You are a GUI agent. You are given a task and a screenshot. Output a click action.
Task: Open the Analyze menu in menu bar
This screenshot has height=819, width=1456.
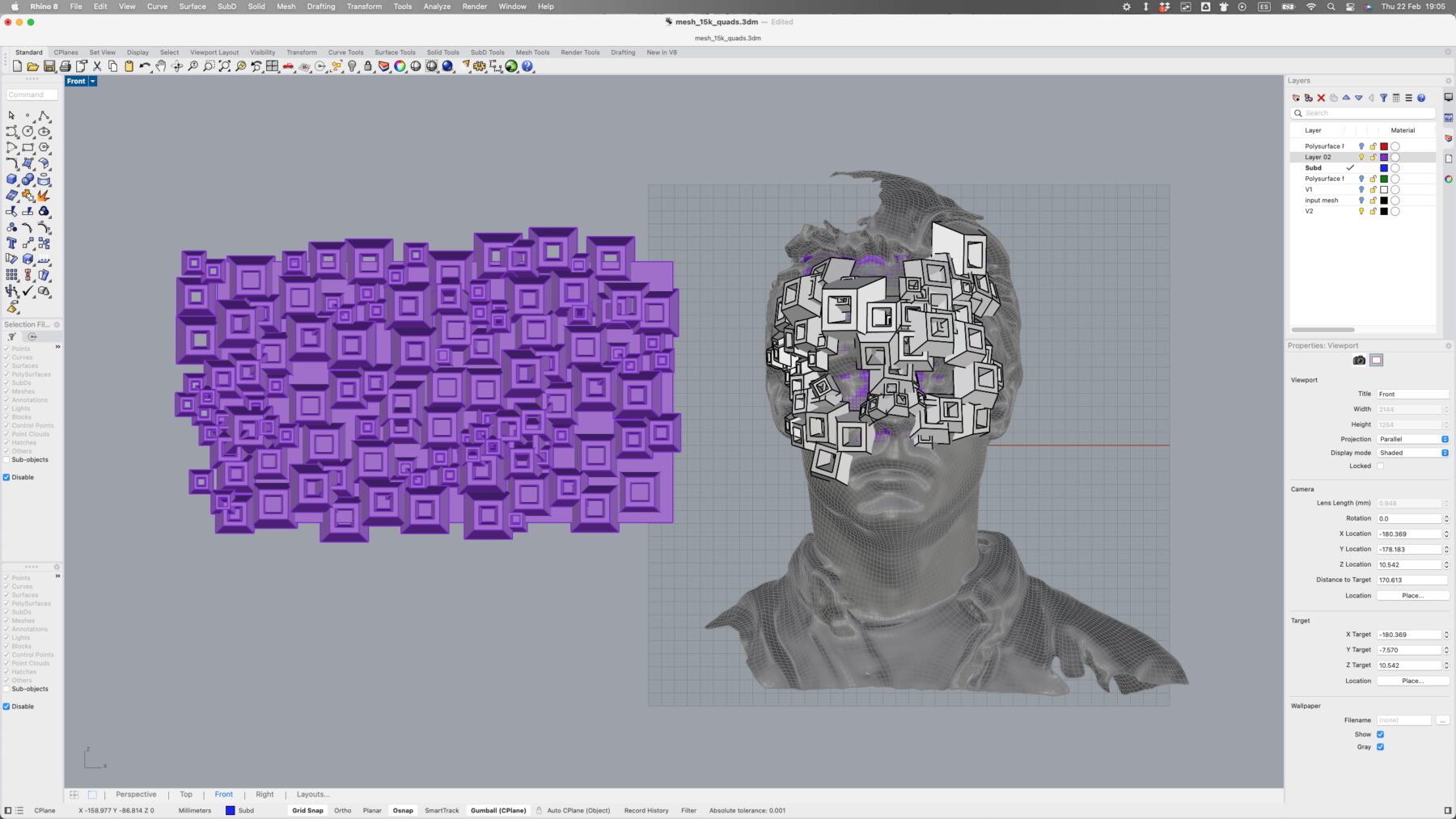coord(437,6)
